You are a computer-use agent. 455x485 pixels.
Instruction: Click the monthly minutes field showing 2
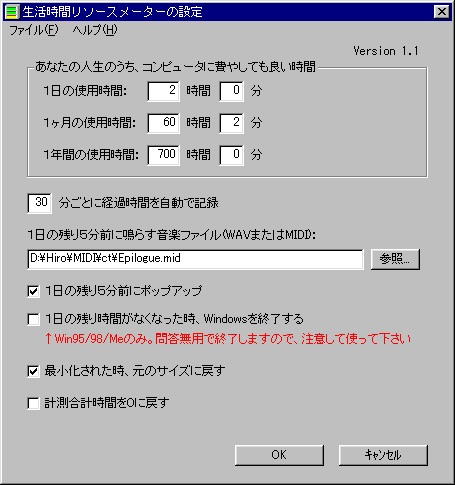click(231, 123)
